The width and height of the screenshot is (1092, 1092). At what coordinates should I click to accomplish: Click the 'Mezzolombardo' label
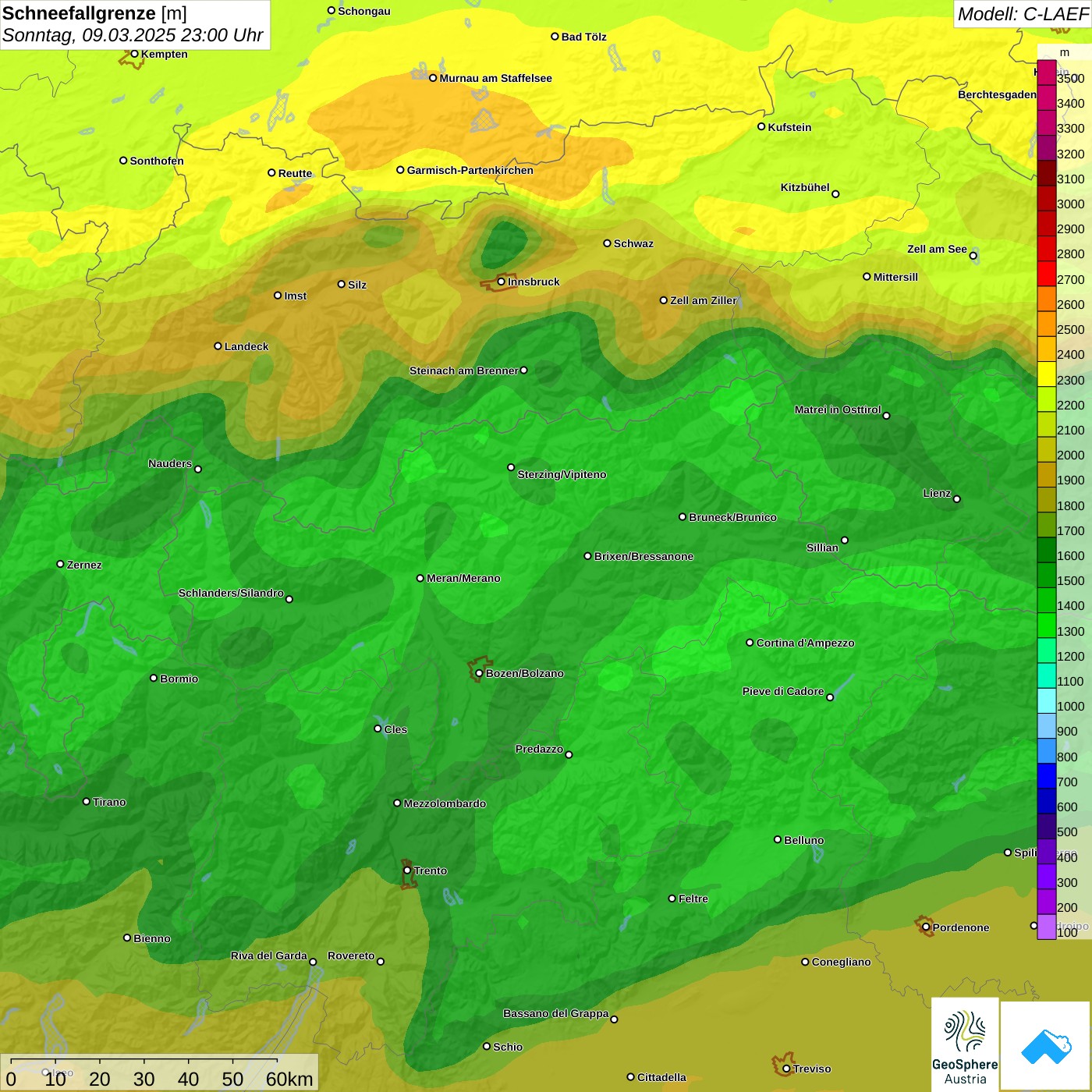pos(445,803)
